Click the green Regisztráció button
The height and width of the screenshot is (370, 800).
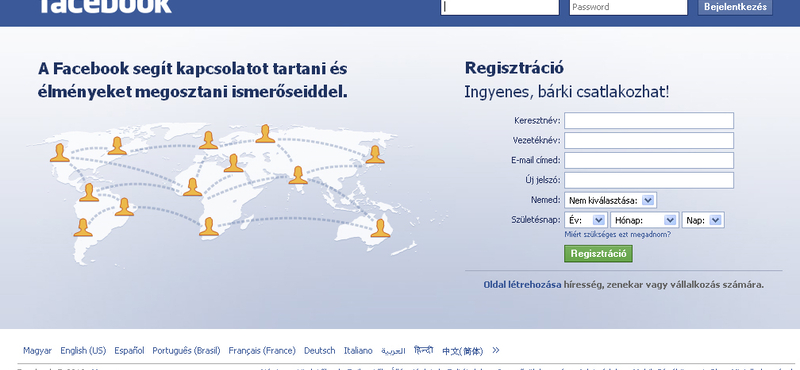598,254
